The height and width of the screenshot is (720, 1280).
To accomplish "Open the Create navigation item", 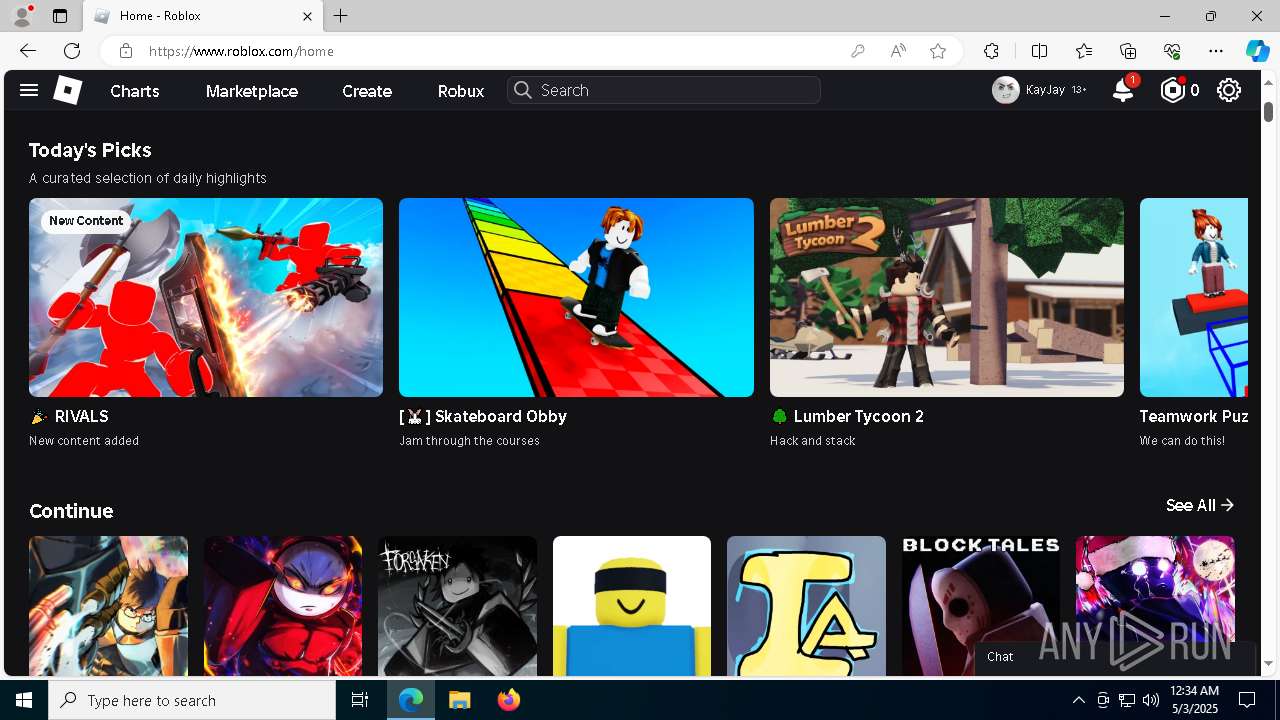I will [x=367, y=91].
